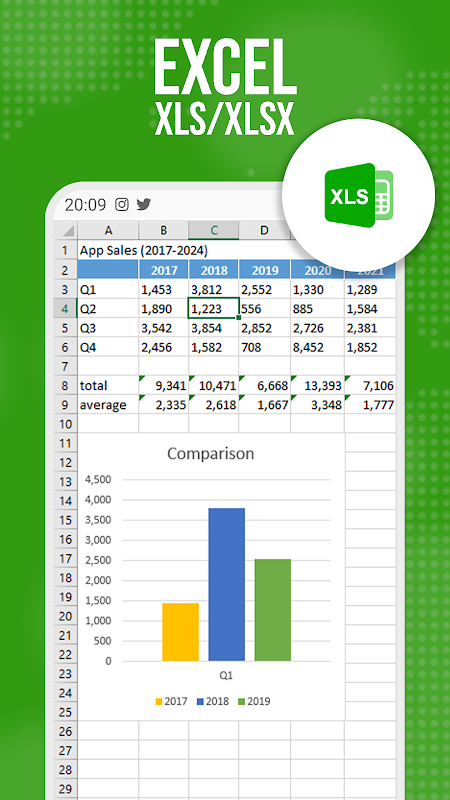Click the 2018 blue legend swatch

tap(200, 702)
